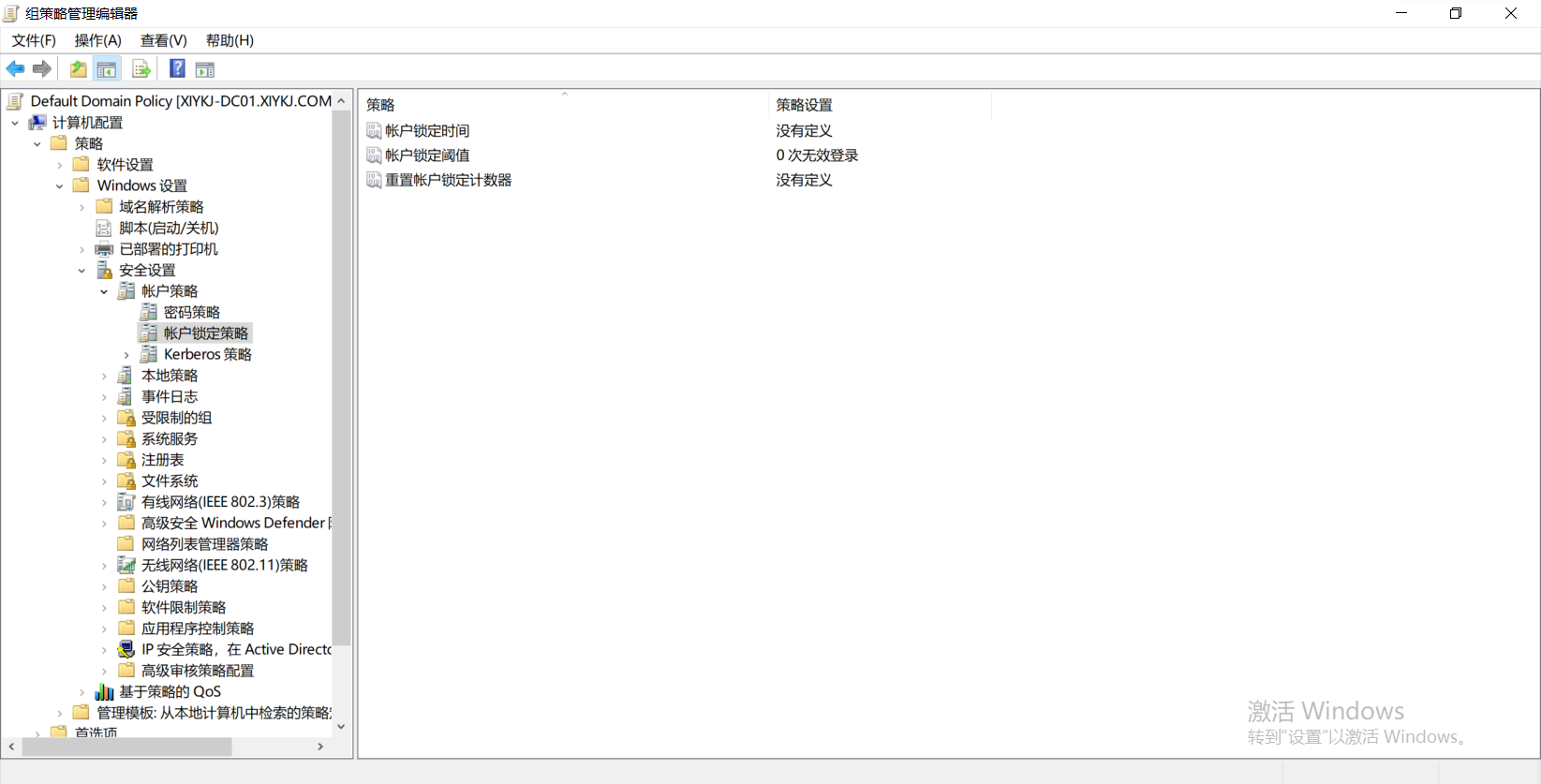Expand the 本地策略 node

tap(104, 376)
